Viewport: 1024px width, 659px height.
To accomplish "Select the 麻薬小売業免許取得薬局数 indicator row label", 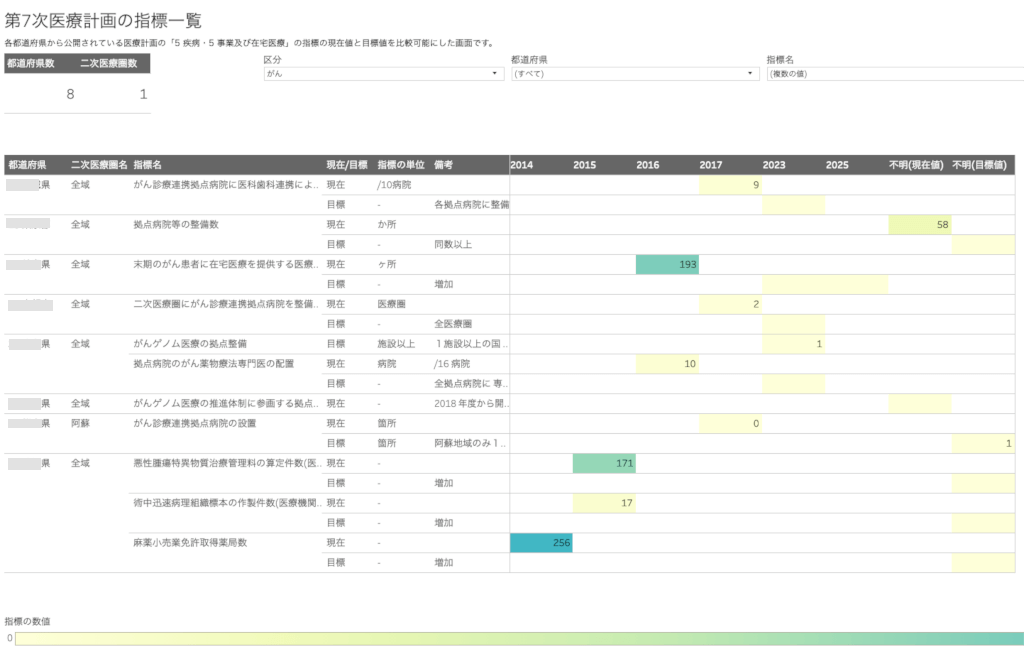I will coord(190,543).
